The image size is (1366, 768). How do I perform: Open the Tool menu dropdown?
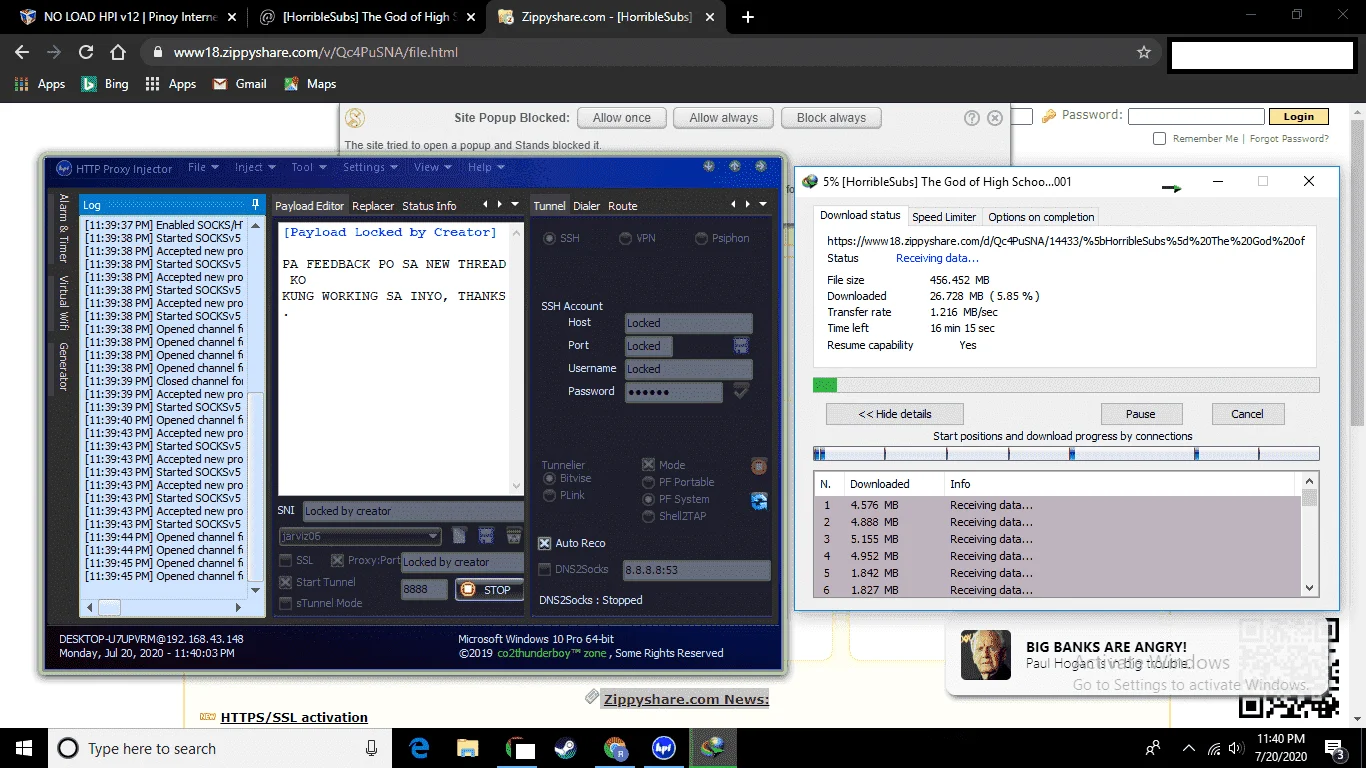[x=308, y=167]
